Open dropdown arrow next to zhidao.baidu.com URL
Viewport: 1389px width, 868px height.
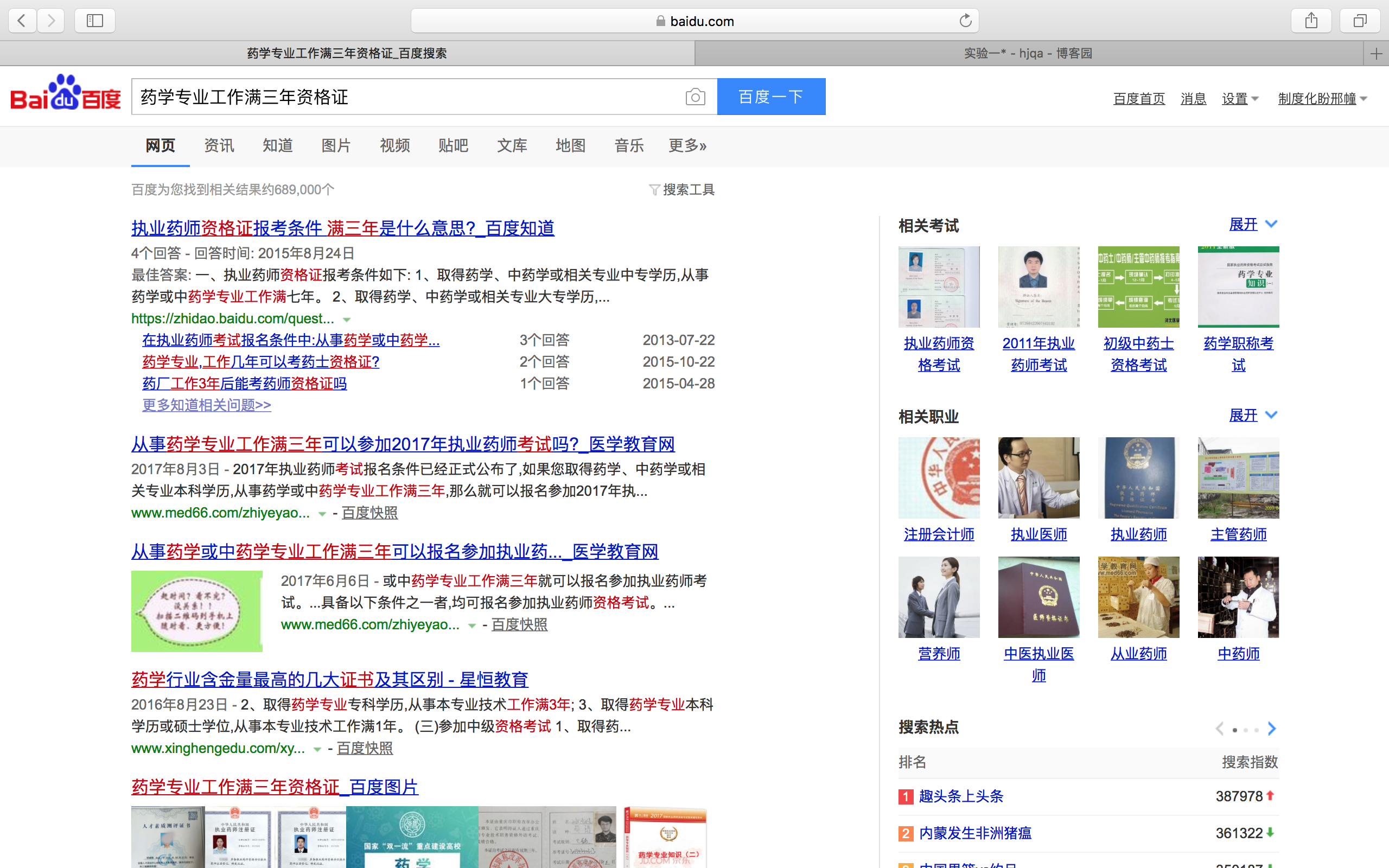347,320
